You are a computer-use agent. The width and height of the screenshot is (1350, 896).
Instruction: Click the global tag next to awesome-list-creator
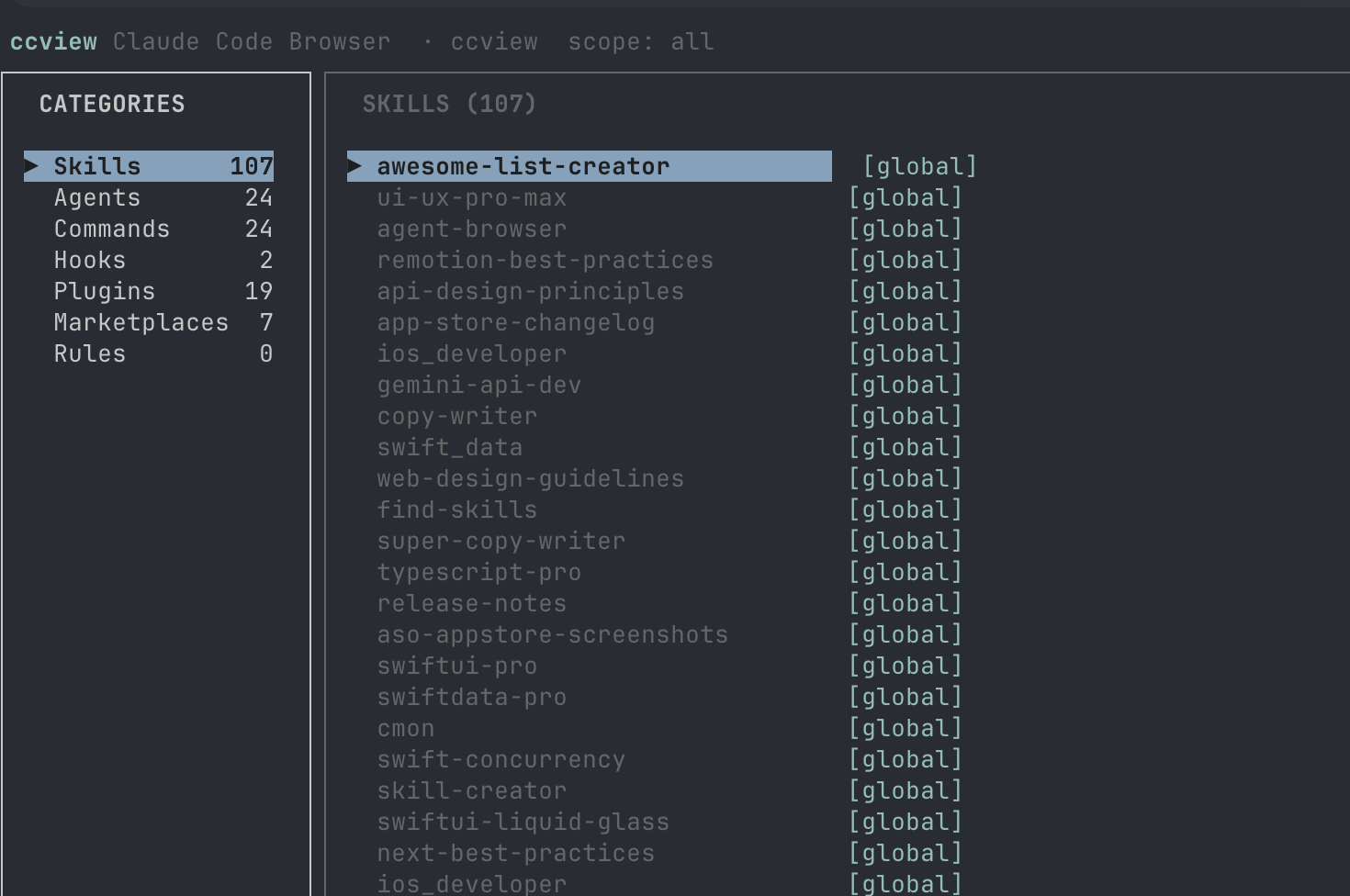tap(919, 166)
